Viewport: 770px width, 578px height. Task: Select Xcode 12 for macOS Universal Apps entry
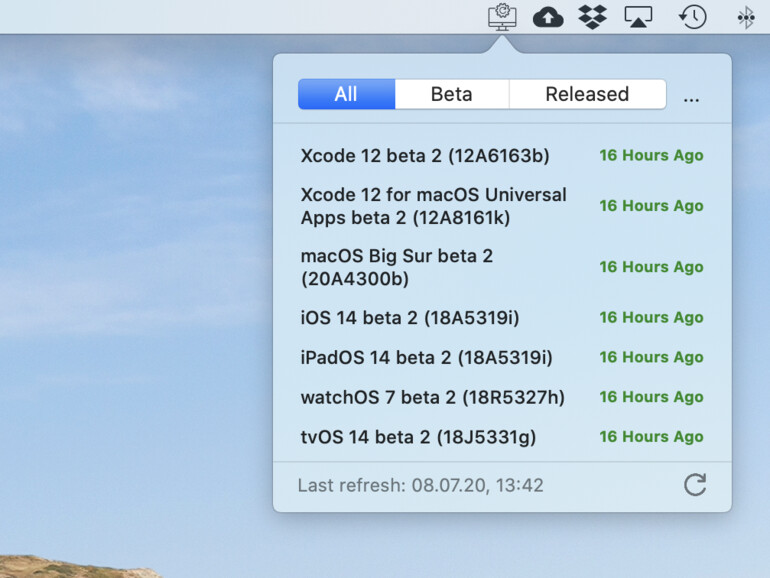(433, 206)
